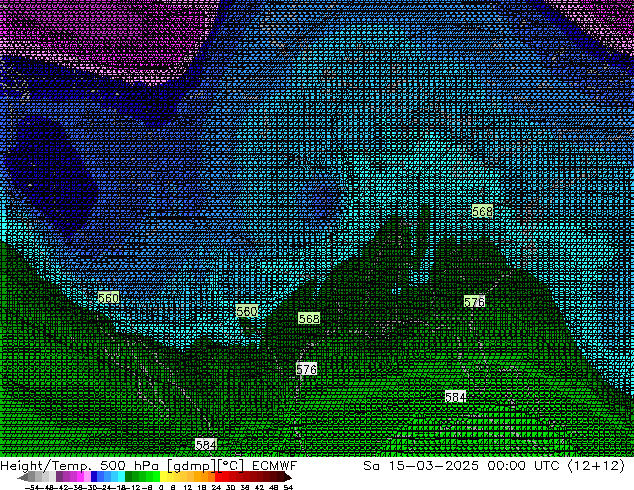Screen dimensions: 634x490
Task: Click the 560 contour label nearest the left edge
Action: coord(108,298)
